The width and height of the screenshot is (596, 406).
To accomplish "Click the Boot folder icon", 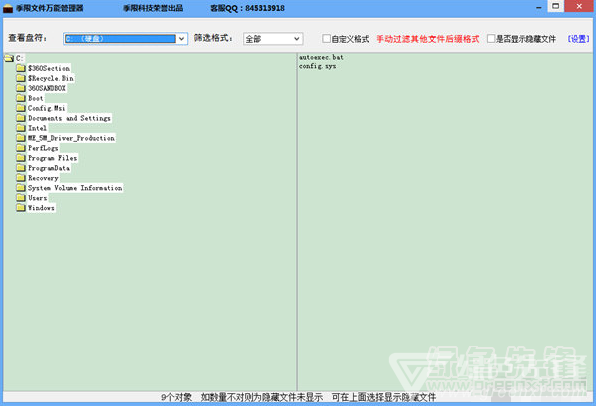I will click(x=21, y=98).
